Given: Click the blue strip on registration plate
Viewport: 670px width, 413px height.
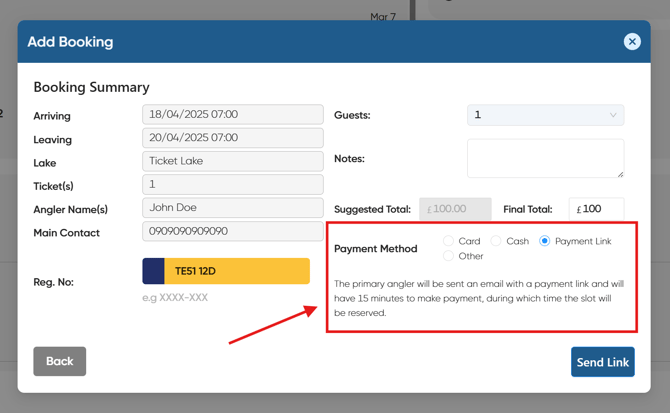Looking at the screenshot, I should click(153, 271).
